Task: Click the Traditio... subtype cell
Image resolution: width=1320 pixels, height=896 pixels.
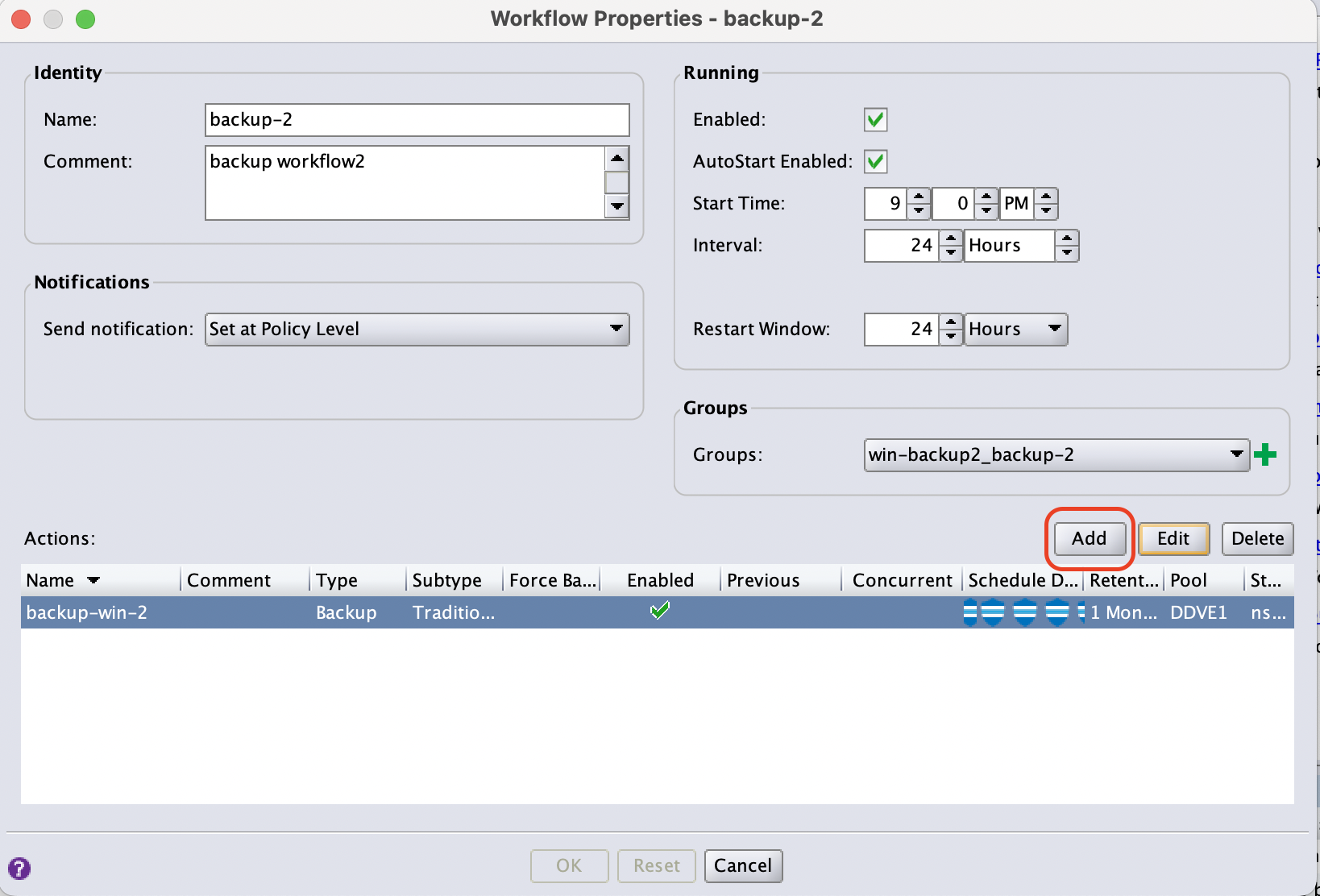Action: coord(454,612)
